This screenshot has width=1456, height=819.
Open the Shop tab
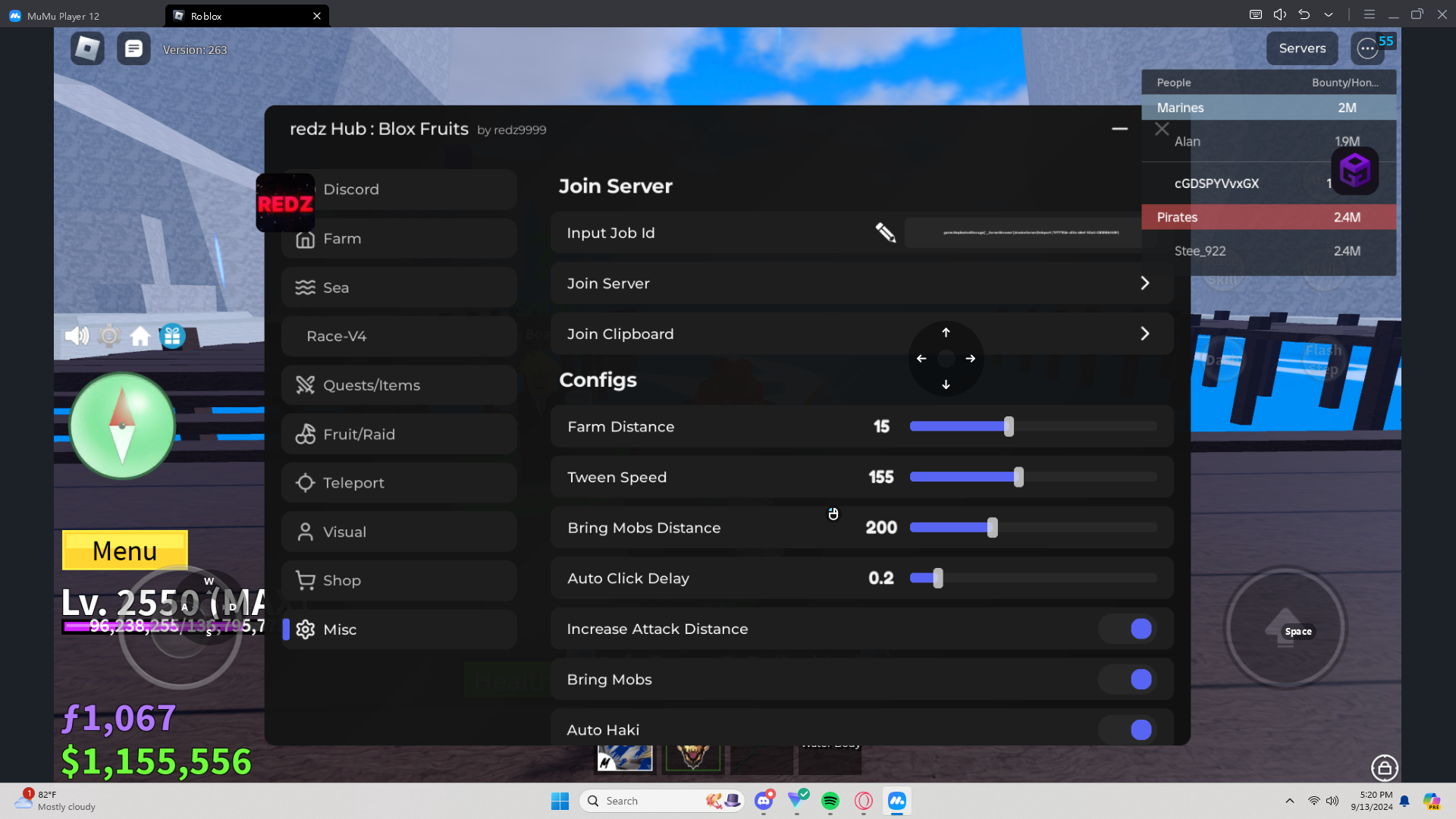(399, 581)
